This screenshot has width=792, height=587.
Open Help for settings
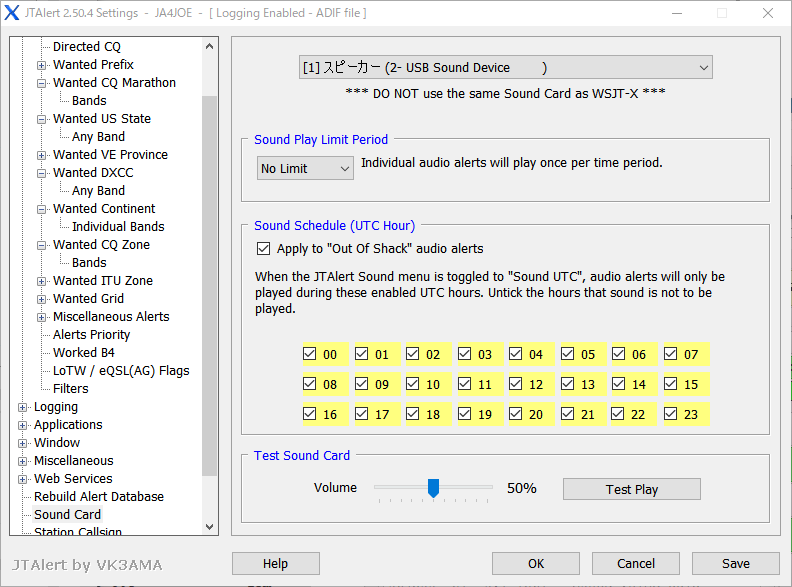click(276, 563)
